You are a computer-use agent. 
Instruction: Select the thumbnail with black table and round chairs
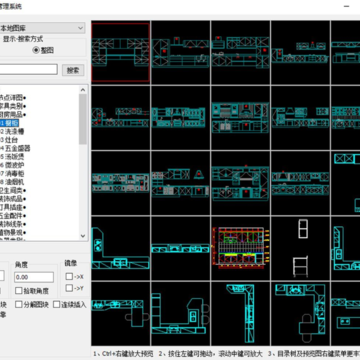(121, 313)
